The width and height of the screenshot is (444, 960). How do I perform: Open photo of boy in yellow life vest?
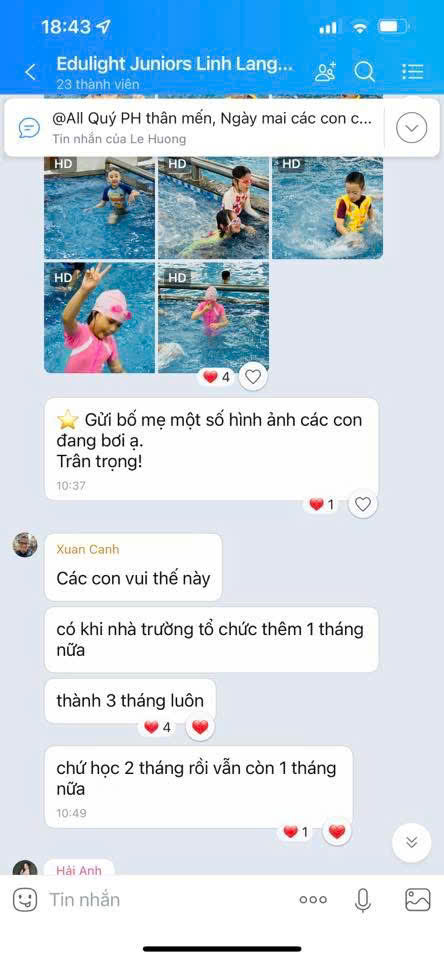pyautogui.click(x=328, y=208)
